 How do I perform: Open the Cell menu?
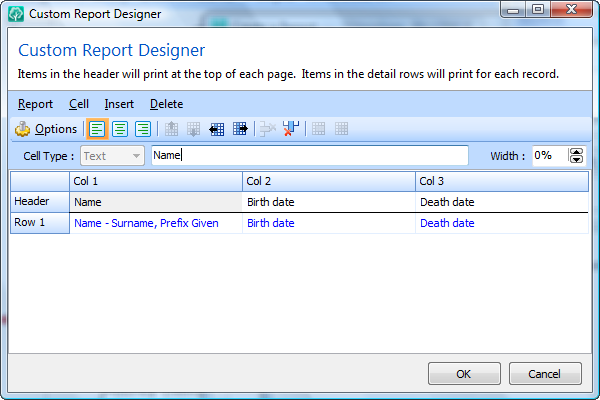coord(79,104)
